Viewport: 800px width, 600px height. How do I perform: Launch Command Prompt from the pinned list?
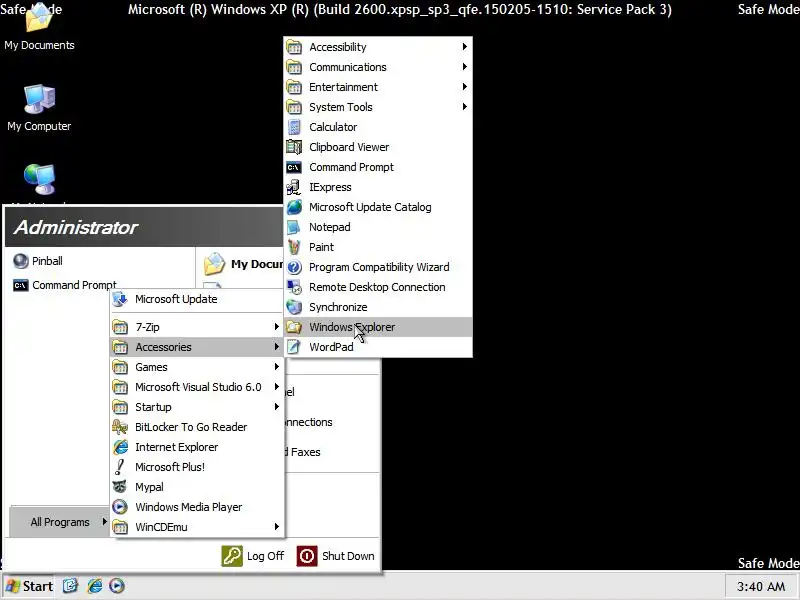(65, 285)
